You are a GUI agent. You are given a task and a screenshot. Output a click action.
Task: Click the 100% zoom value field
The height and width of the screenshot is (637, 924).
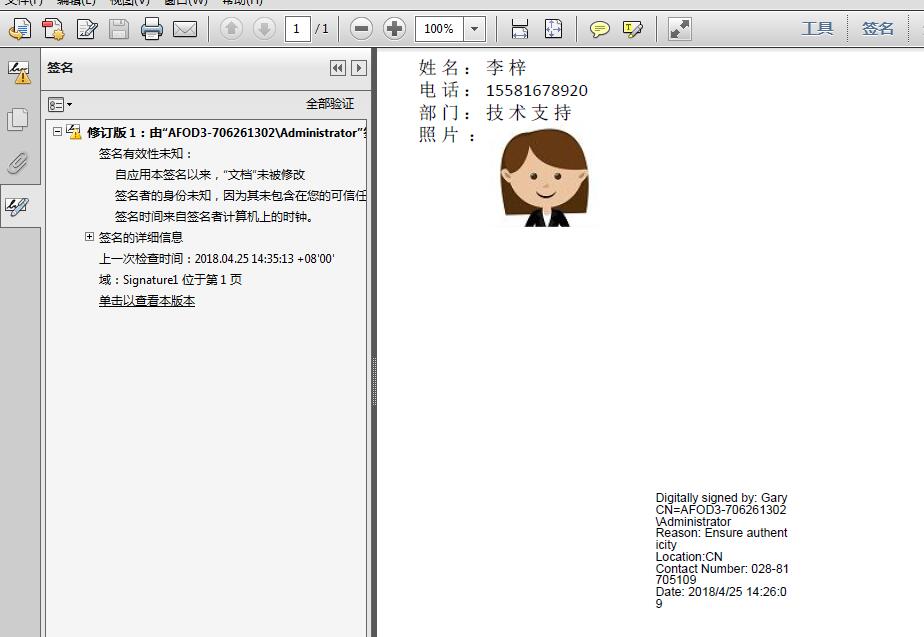tap(439, 29)
